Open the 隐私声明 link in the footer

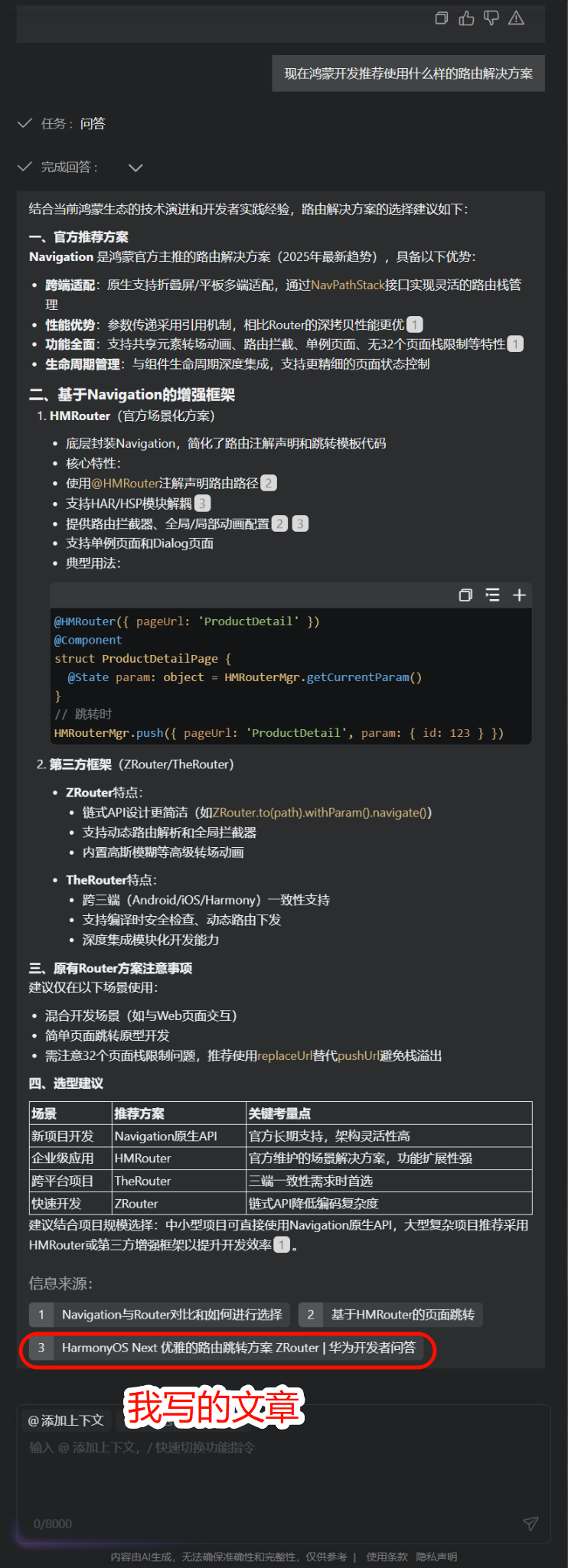point(436,1557)
